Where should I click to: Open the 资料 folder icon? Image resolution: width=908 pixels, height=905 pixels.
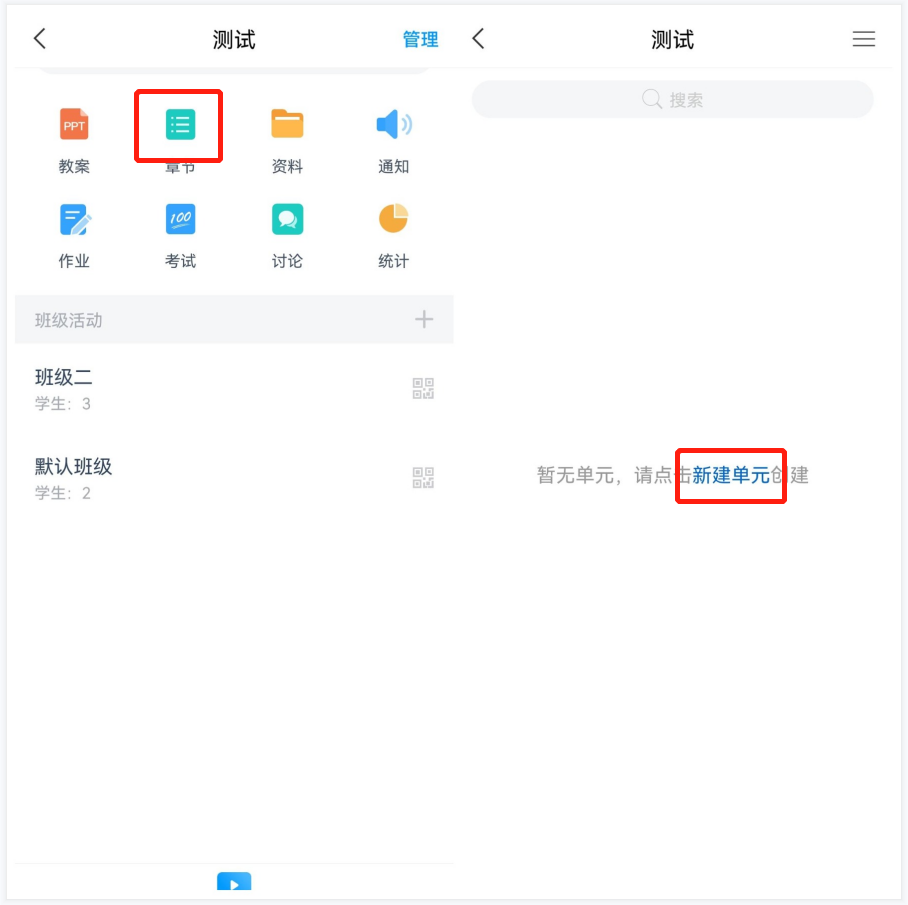click(287, 123)
